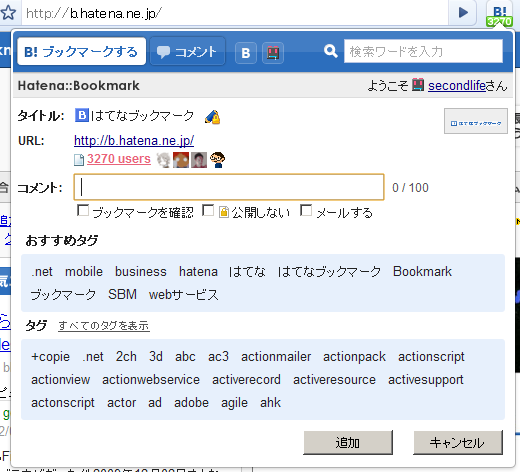Select recommended tag はてなブックマーク
Viewport: 520px width, 472px height.
pos(329,272)
